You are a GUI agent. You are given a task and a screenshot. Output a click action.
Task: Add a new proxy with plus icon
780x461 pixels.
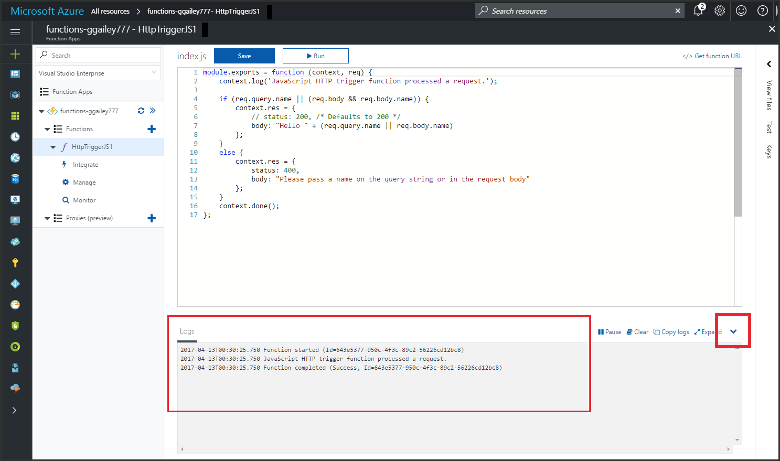click(152, 218)
